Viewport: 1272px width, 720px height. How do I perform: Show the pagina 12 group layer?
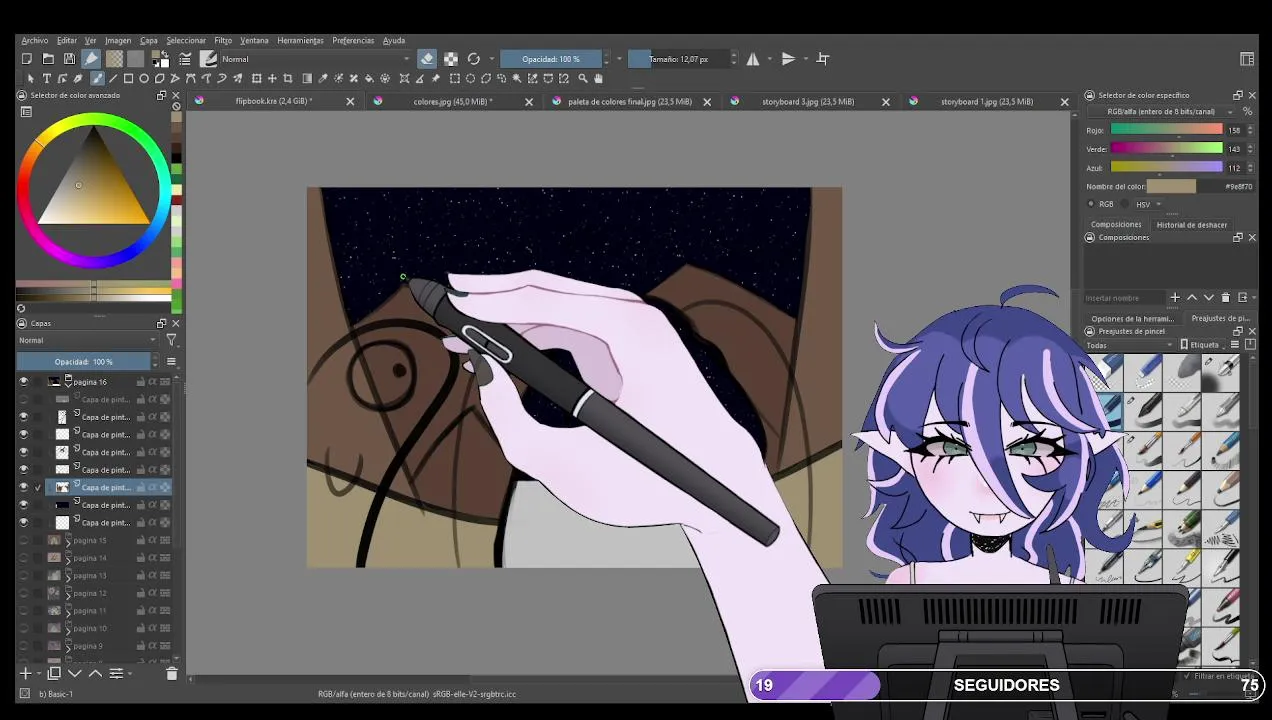point(24,593)
